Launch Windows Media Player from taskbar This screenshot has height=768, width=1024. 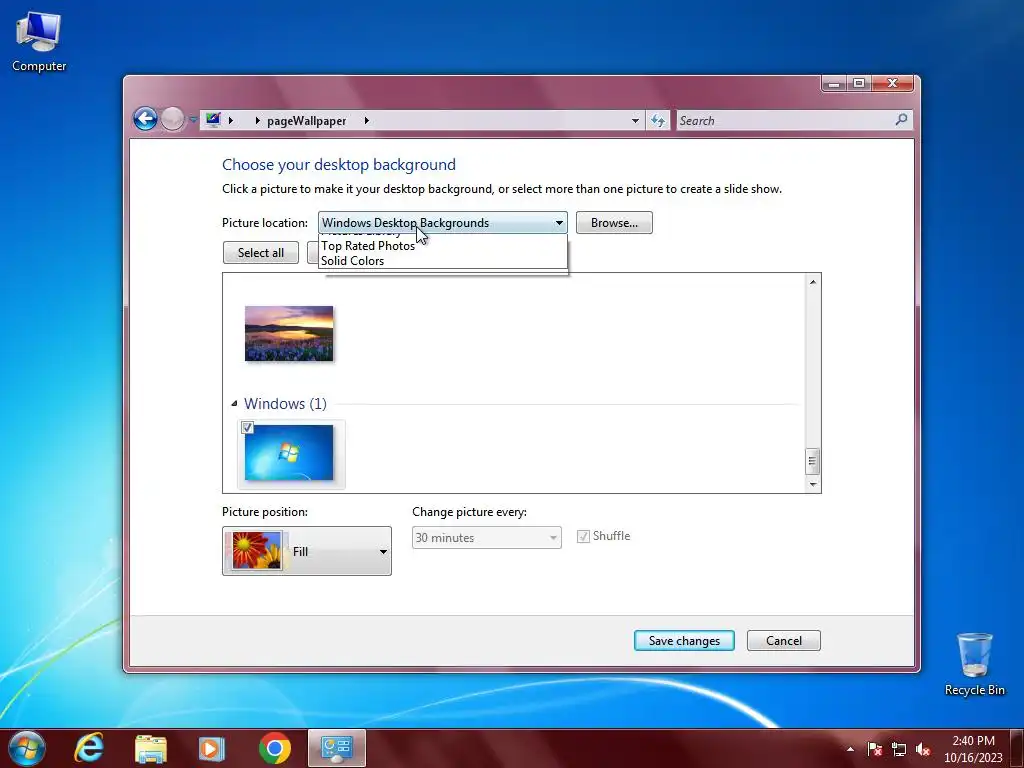click(x=212, y=748)
